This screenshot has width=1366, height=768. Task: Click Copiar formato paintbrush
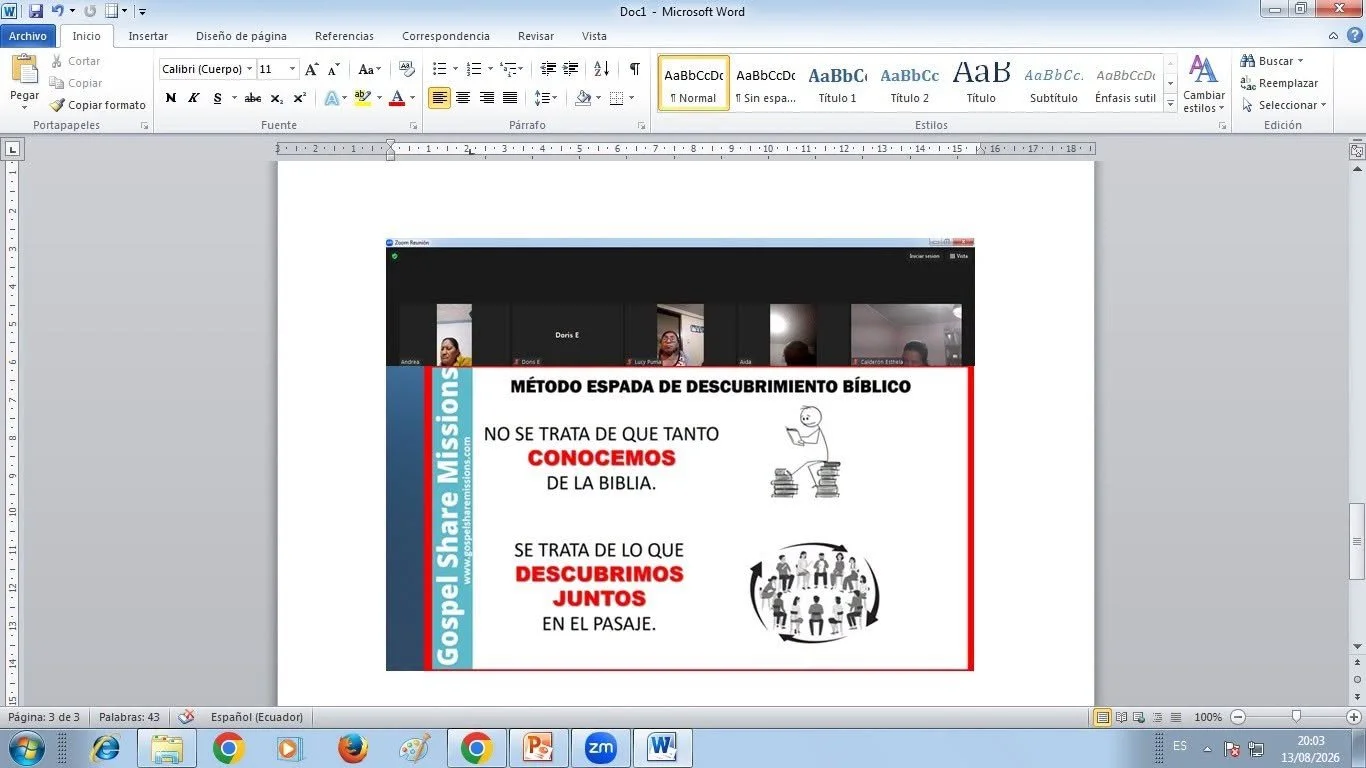pyautogui.click(x=98, y=105)
